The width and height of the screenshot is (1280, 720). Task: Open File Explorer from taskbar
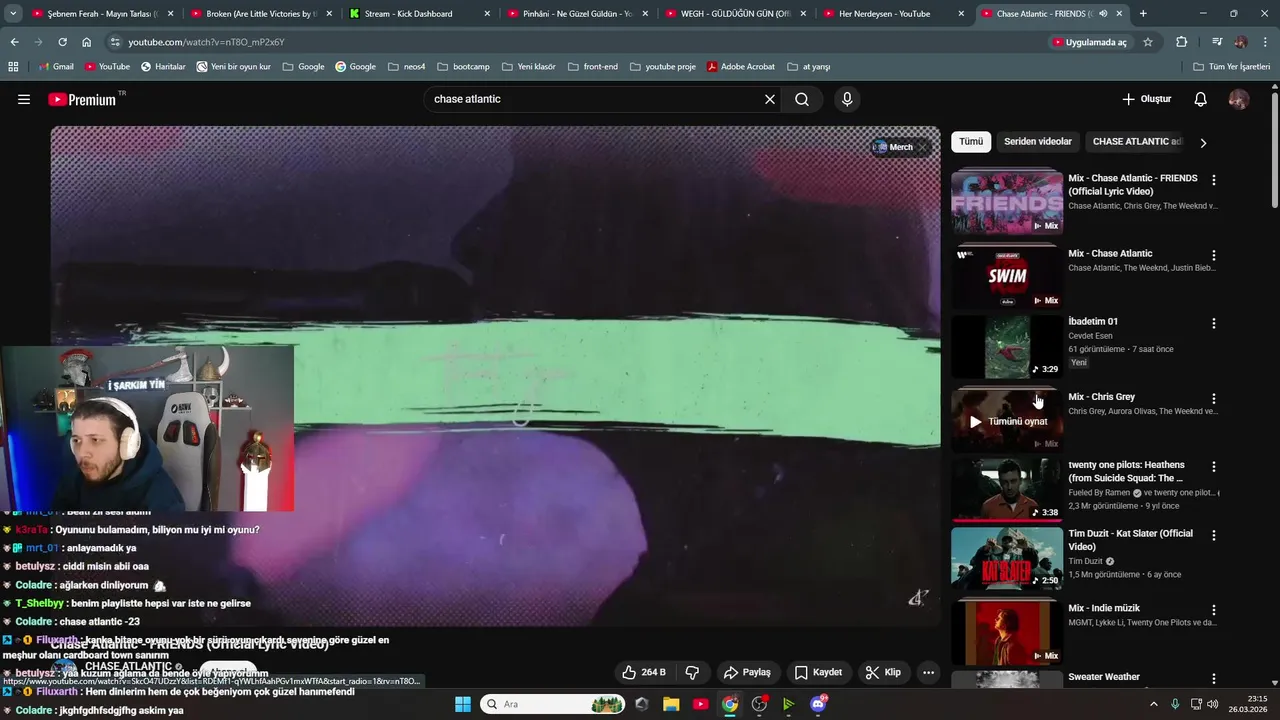671,704
